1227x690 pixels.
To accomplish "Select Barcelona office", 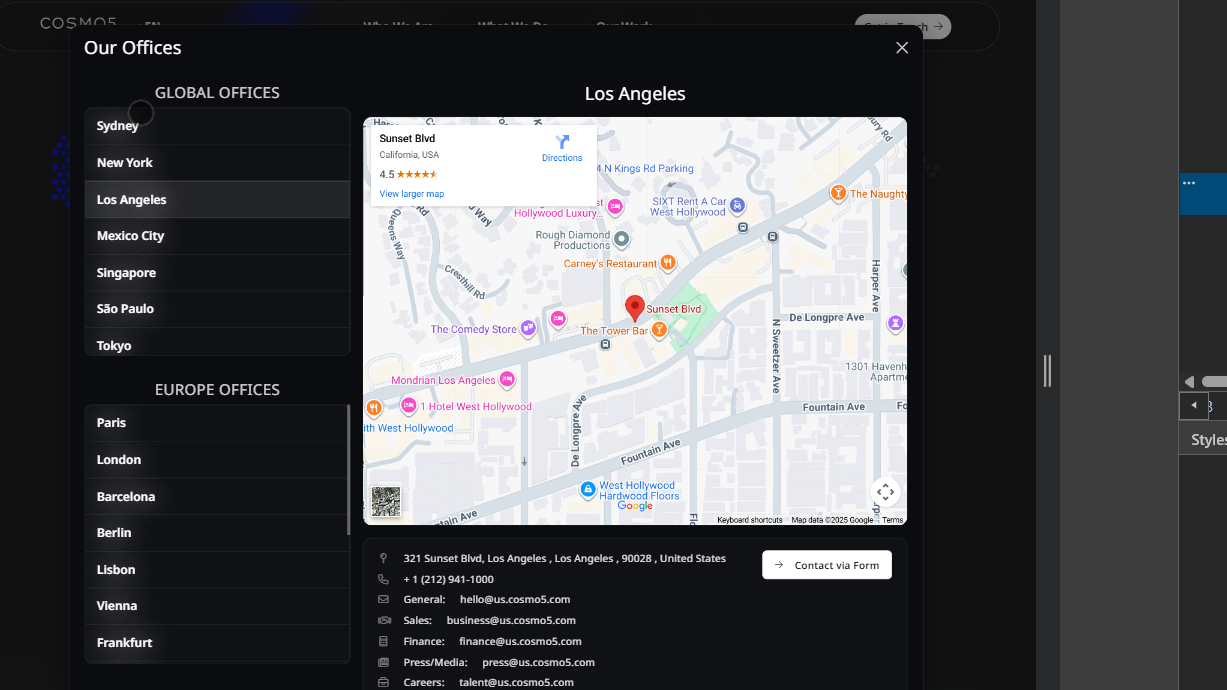I will point(215,496).
